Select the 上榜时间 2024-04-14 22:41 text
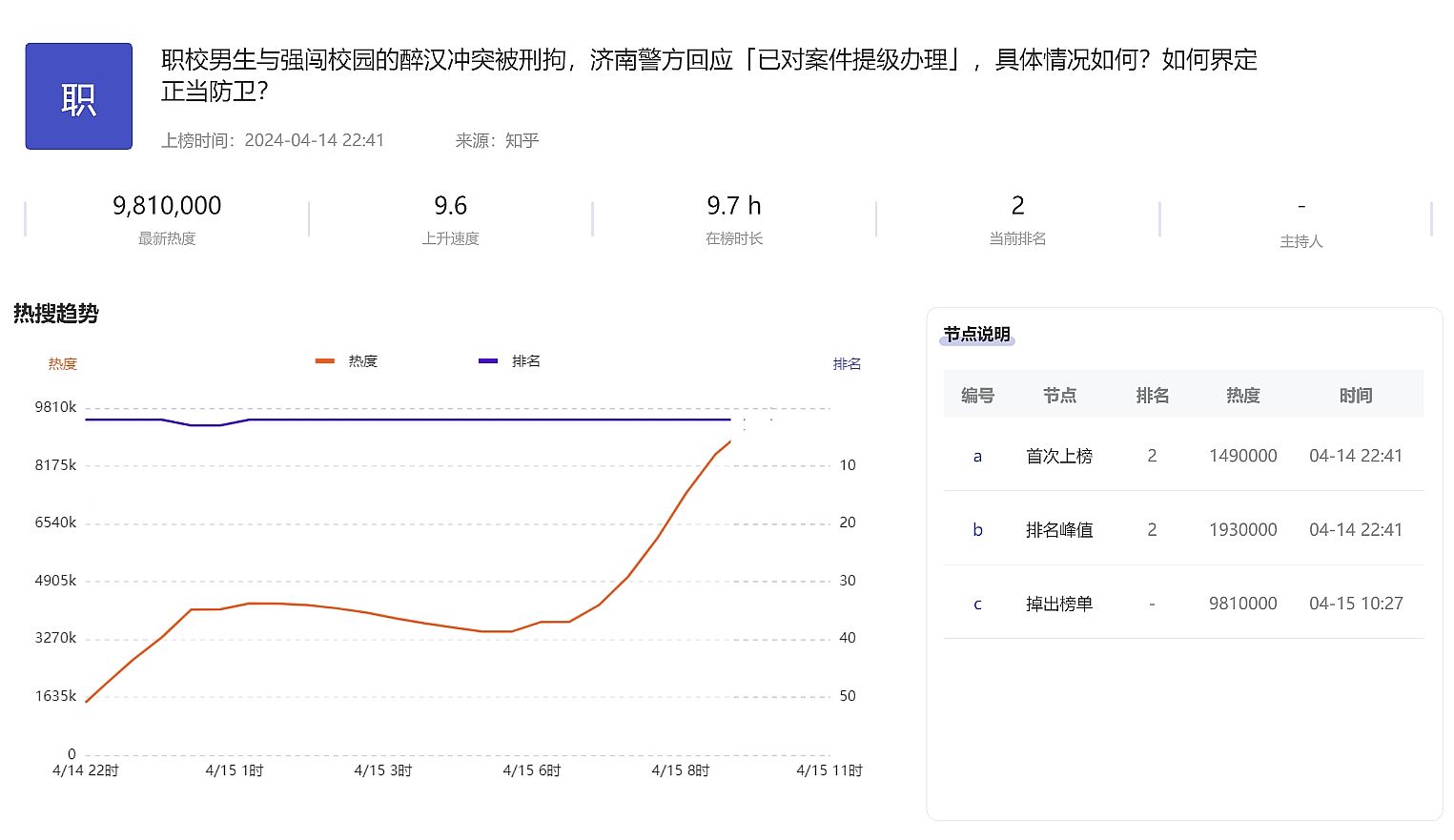Viewport: 1454px width, 840px height. click(273, 140)
